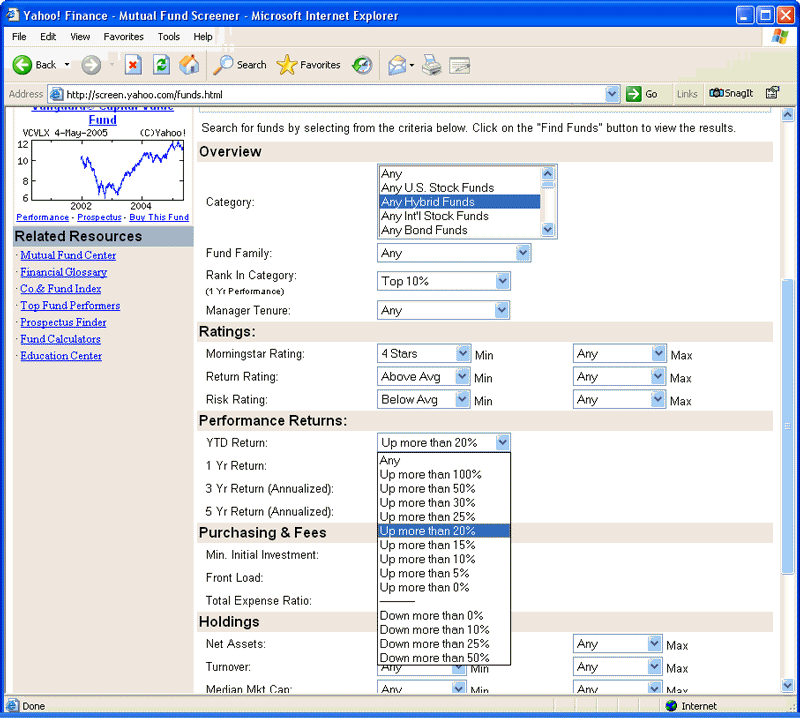The width and height of the screenshot is (800, 718).
Task: Visit the Financial Glossary link
Action: click(63, 272)
